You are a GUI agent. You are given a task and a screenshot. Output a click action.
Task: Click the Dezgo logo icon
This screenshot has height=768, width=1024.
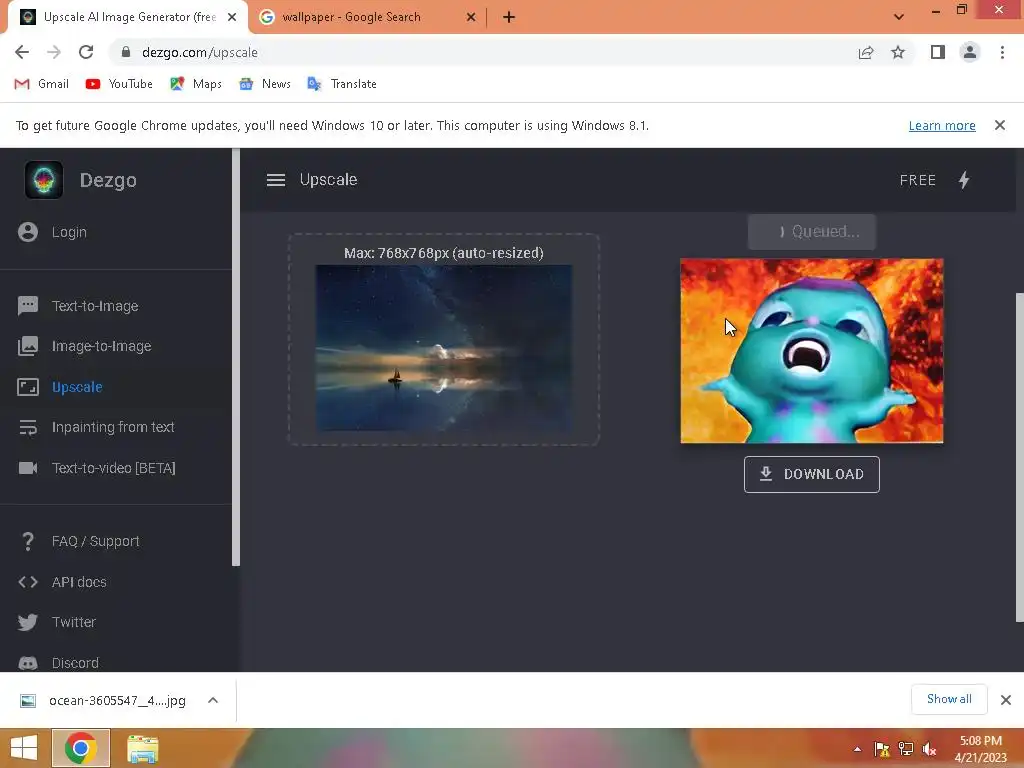(44, 180)
